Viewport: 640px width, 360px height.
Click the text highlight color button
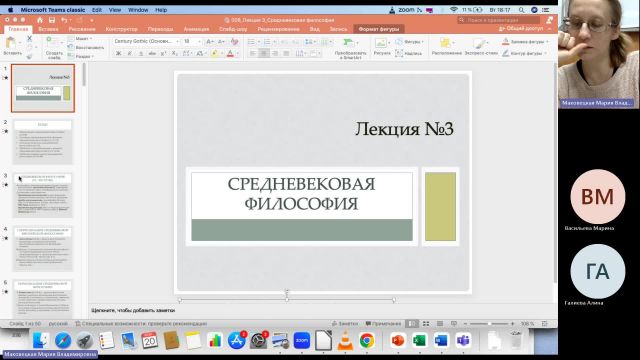(x=215, y=53)
